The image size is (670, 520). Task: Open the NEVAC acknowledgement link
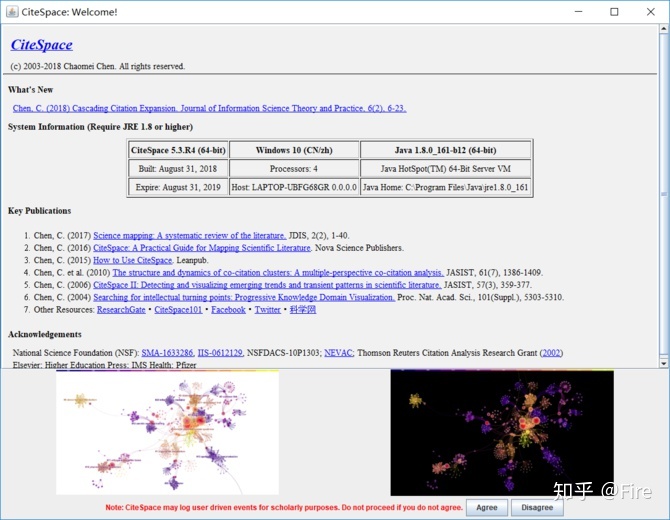[340, 353]
